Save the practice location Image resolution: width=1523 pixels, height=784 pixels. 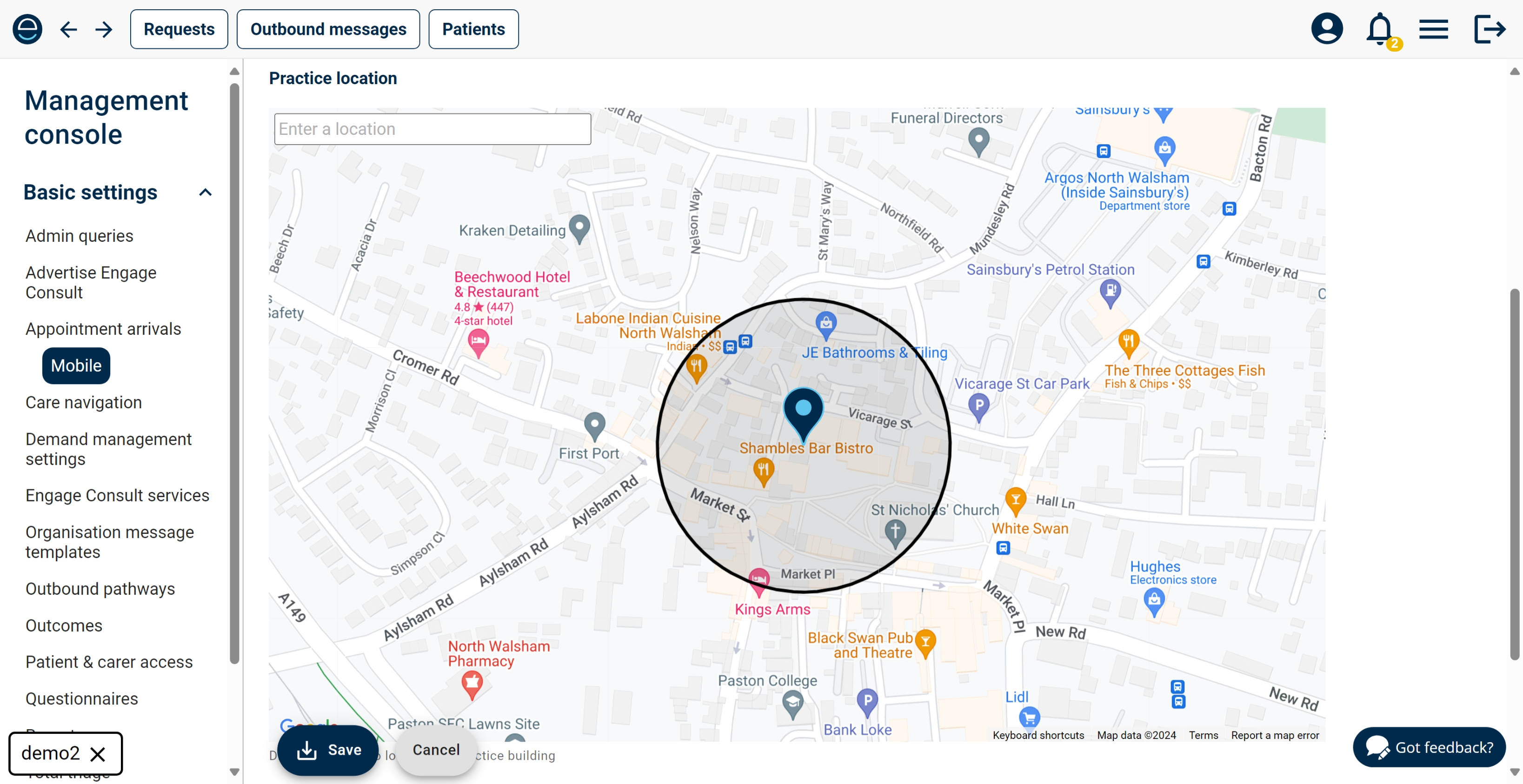click(328, 750)
